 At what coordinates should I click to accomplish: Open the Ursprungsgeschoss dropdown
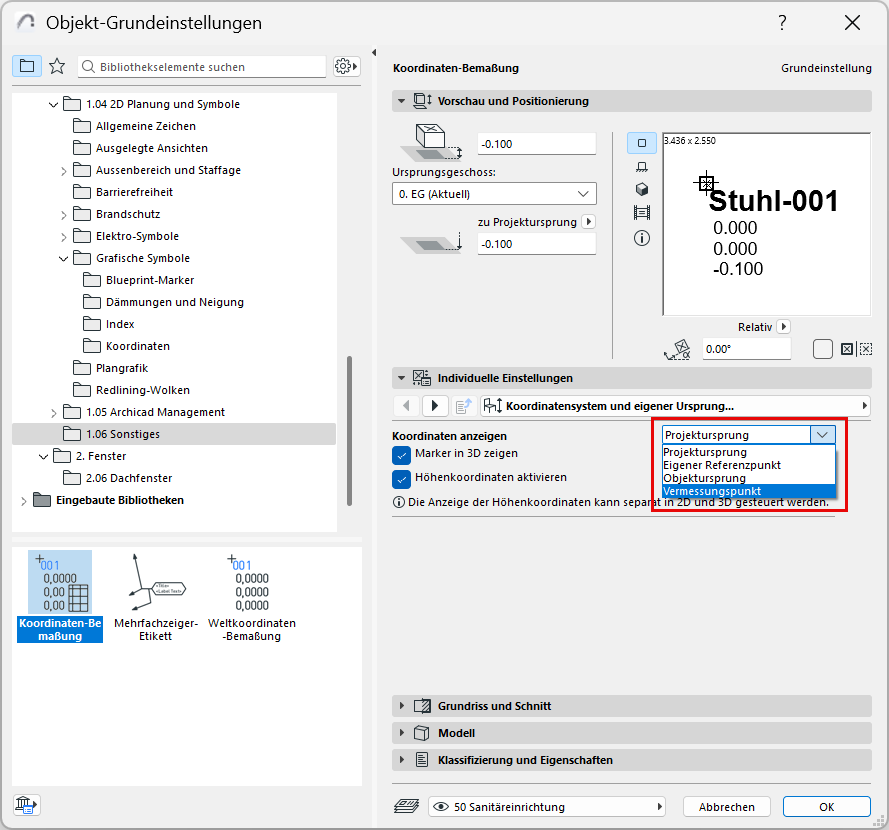click(494, 194)
